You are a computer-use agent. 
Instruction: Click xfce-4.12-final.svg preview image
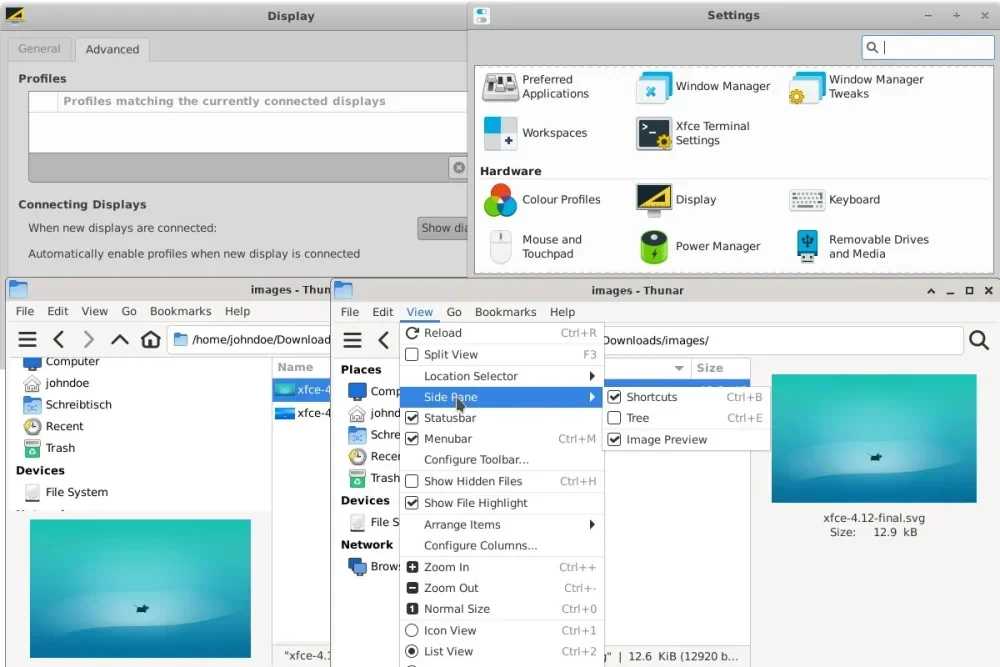pyautogui.click(x=874, y=439)
